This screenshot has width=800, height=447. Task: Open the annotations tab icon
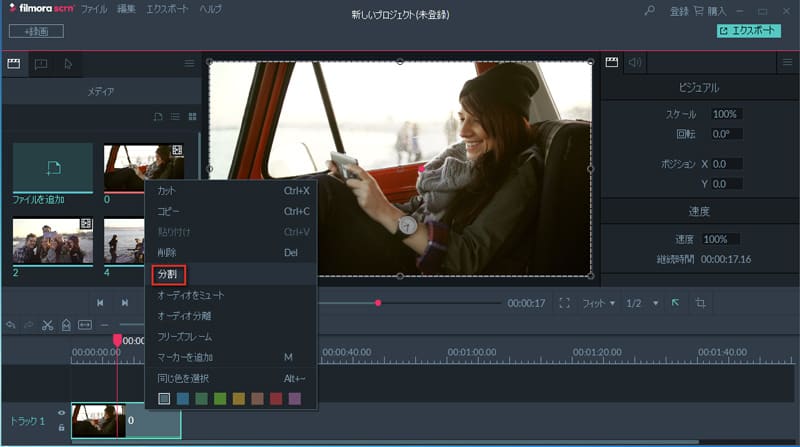click(41, 63)
